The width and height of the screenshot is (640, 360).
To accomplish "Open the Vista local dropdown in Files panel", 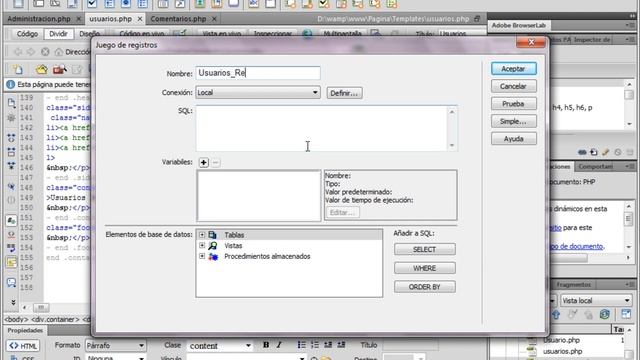I will [596, 300].
